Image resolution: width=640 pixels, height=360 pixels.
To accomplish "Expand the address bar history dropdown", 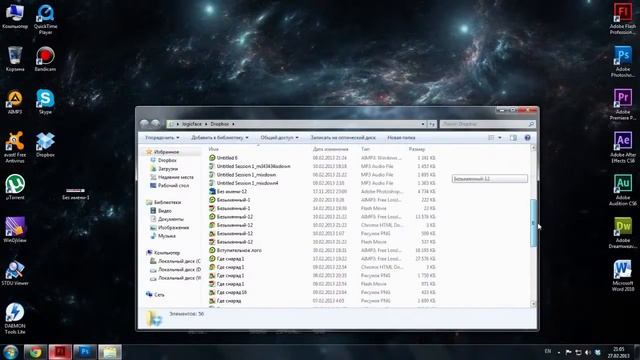I will pos(423,124).
